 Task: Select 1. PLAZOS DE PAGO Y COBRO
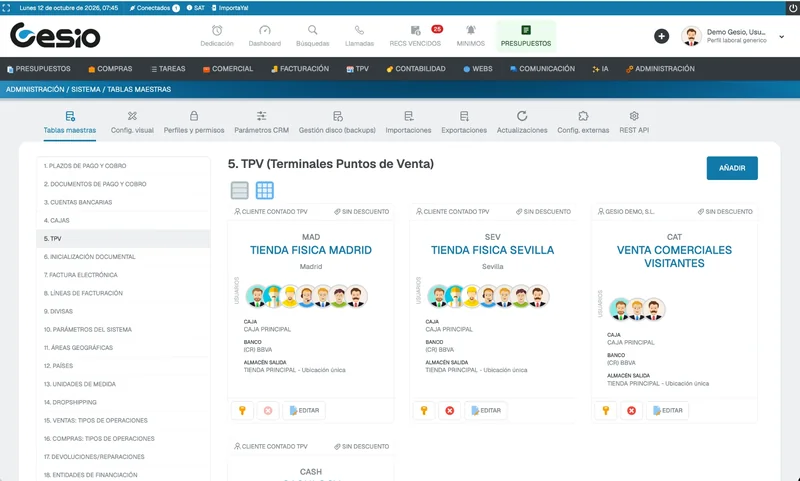(123, 166)
